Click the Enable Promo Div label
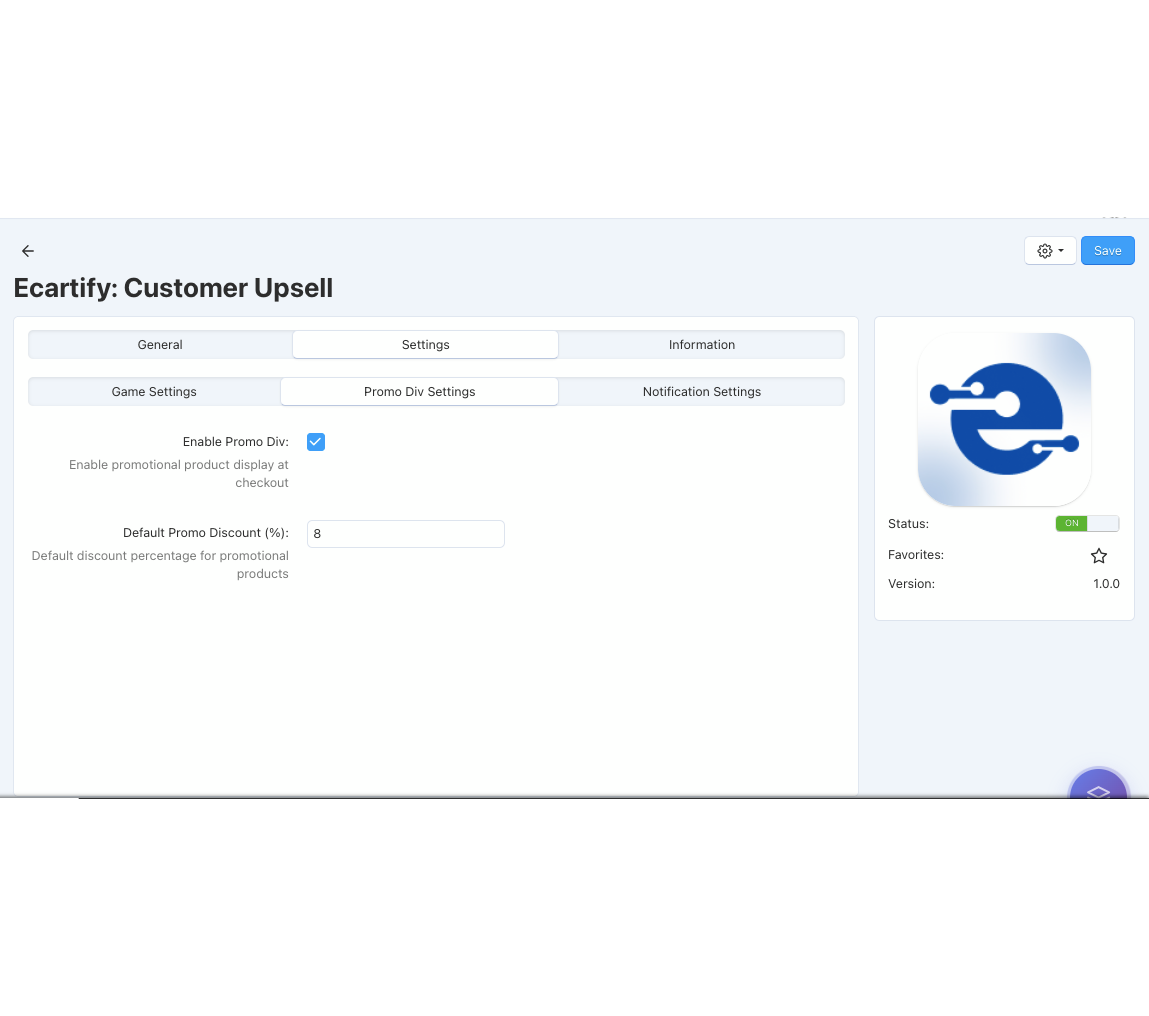 (x=235, y=442)
